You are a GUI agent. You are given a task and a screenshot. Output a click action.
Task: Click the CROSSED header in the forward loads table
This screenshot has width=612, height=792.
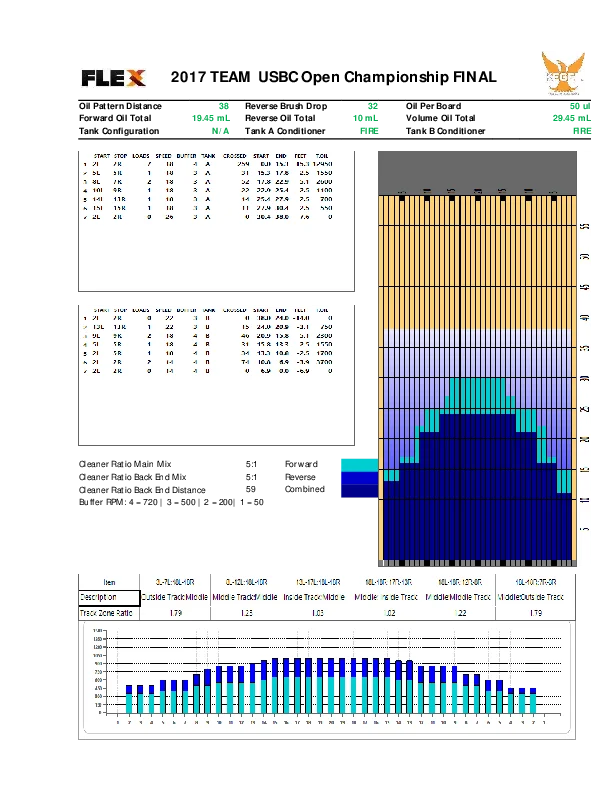click(x=234, y=156)
